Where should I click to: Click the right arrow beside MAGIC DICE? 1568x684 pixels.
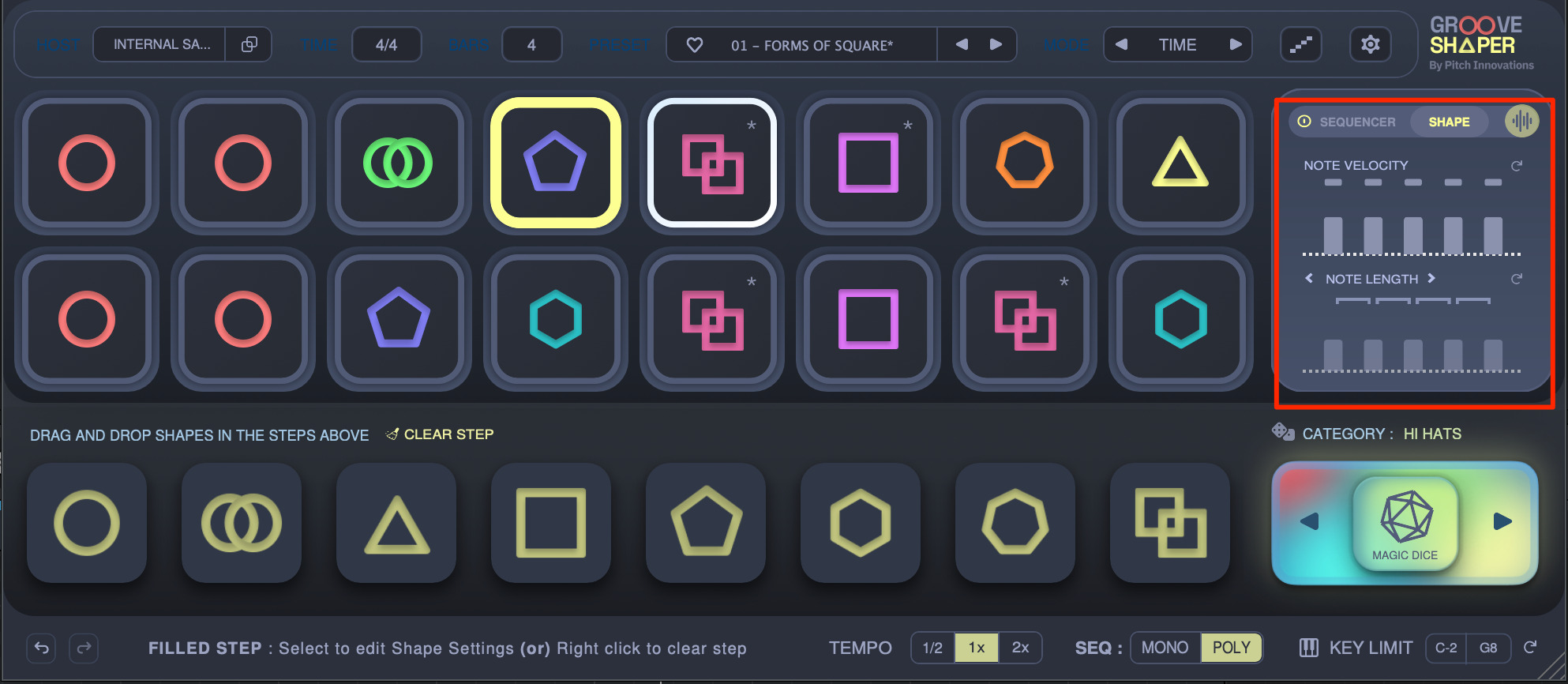pos(1502,521)
